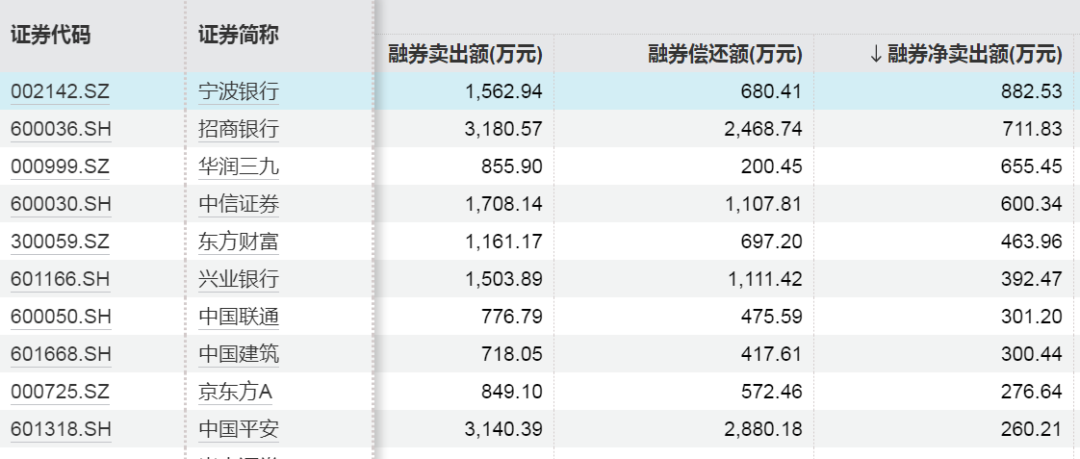Select 中信证券 in the name column

(238, 205)
